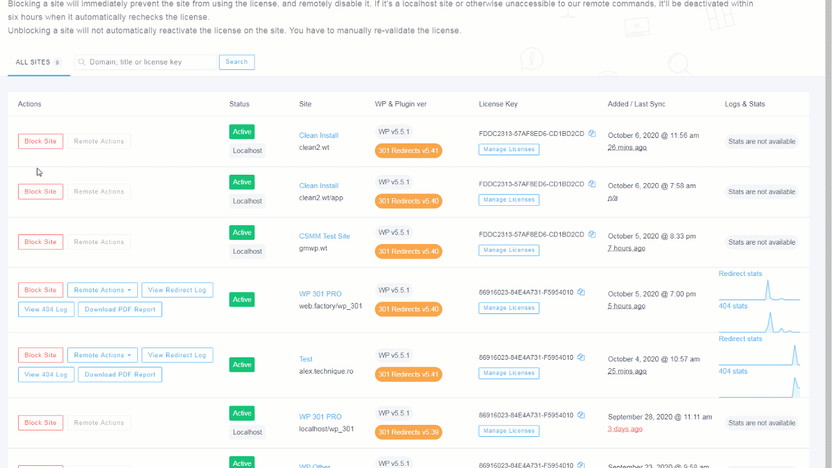This screenshot has height=468, width=832.
Task: Click 301 Redirects v5.41 badge for clean2.wt
Action: click(x=408, y=151)
